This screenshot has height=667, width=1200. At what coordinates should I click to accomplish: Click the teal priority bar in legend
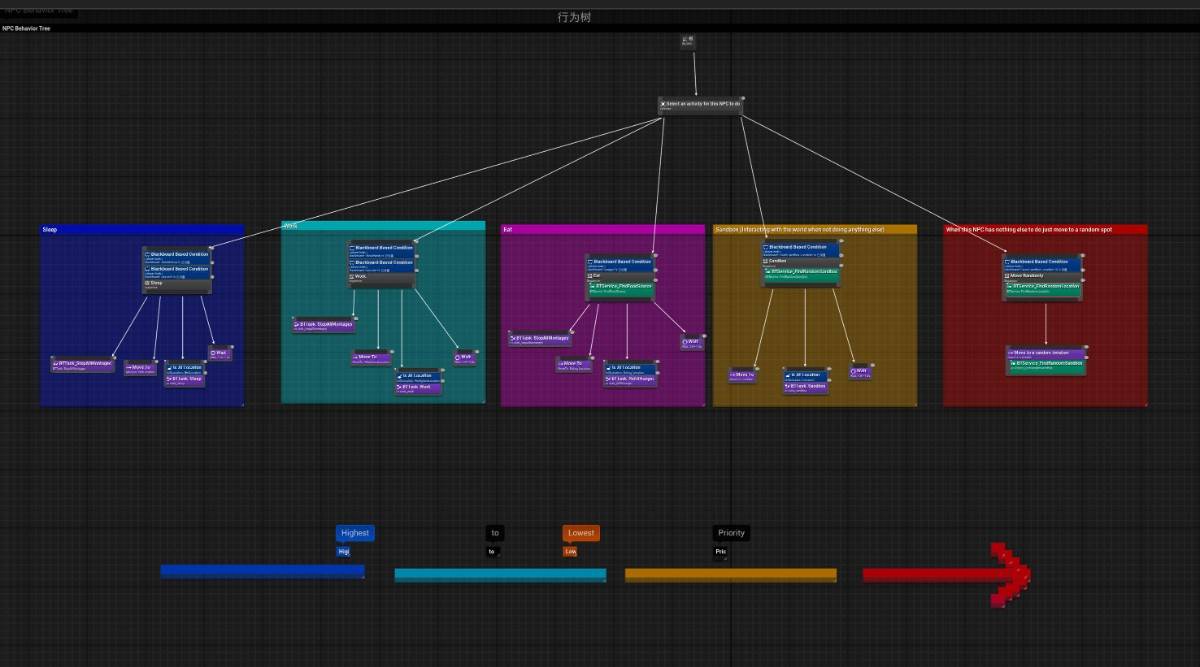pyautogui.click(x=499, y=575)
